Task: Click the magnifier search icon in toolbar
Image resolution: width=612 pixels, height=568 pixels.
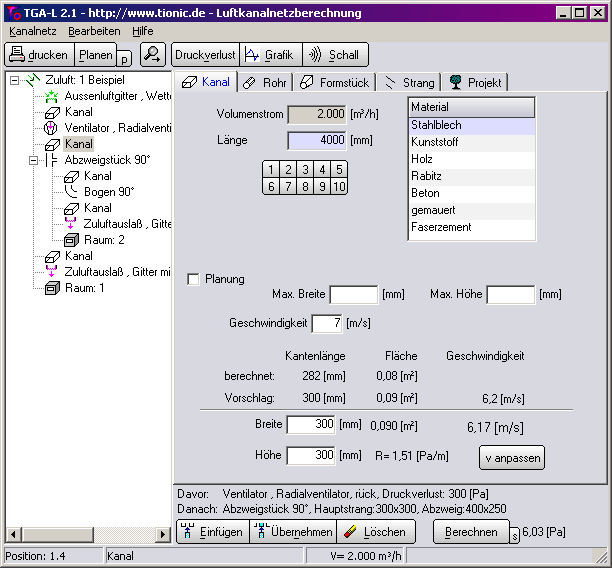Action: coord(153,55)
